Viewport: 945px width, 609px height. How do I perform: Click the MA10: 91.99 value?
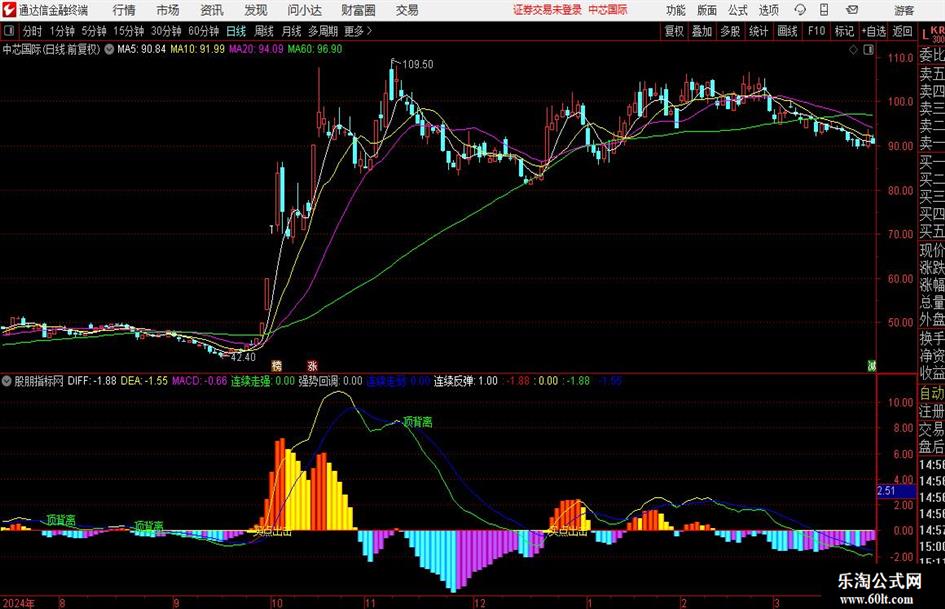pyautogui.click(x=197, y=49)
